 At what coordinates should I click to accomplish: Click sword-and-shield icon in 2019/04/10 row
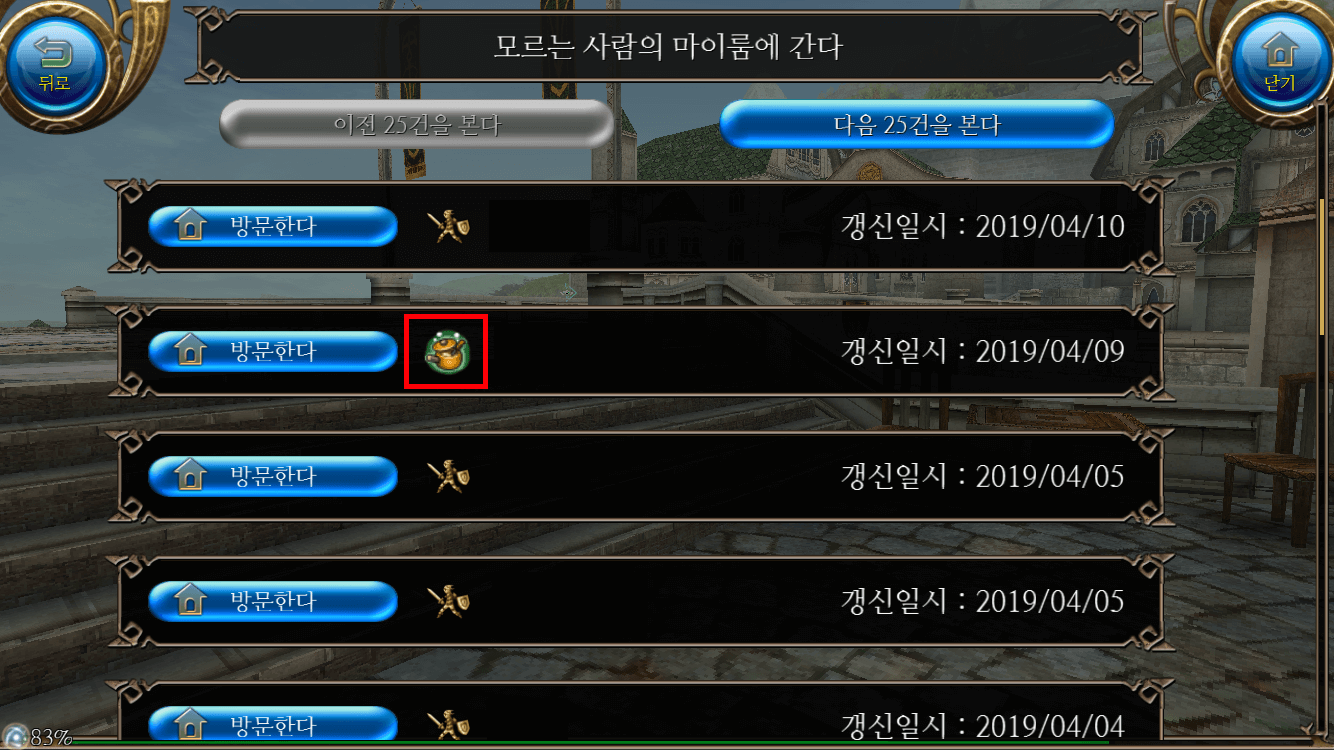pyautogui.click(x=448, y=227)
